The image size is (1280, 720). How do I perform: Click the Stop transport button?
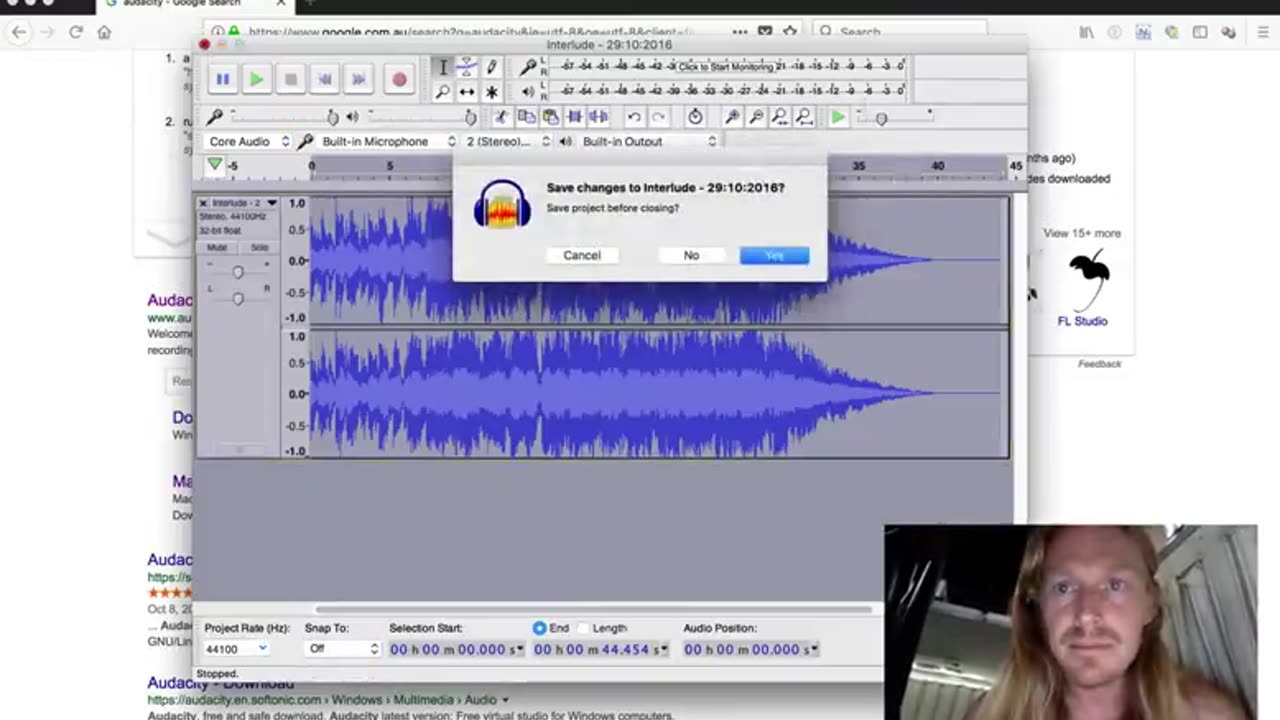coord(290,79)
